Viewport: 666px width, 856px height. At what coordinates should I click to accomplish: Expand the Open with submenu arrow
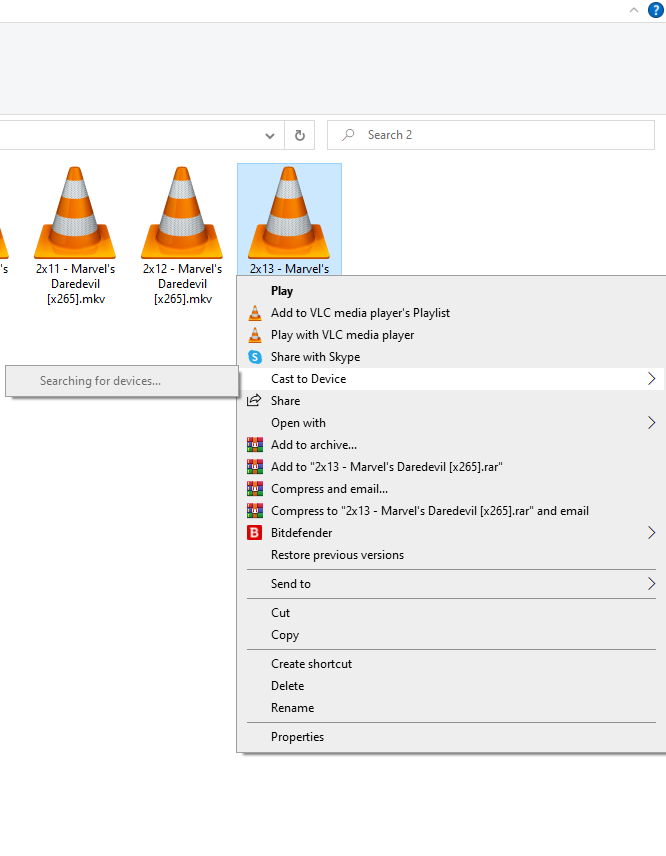651,423
